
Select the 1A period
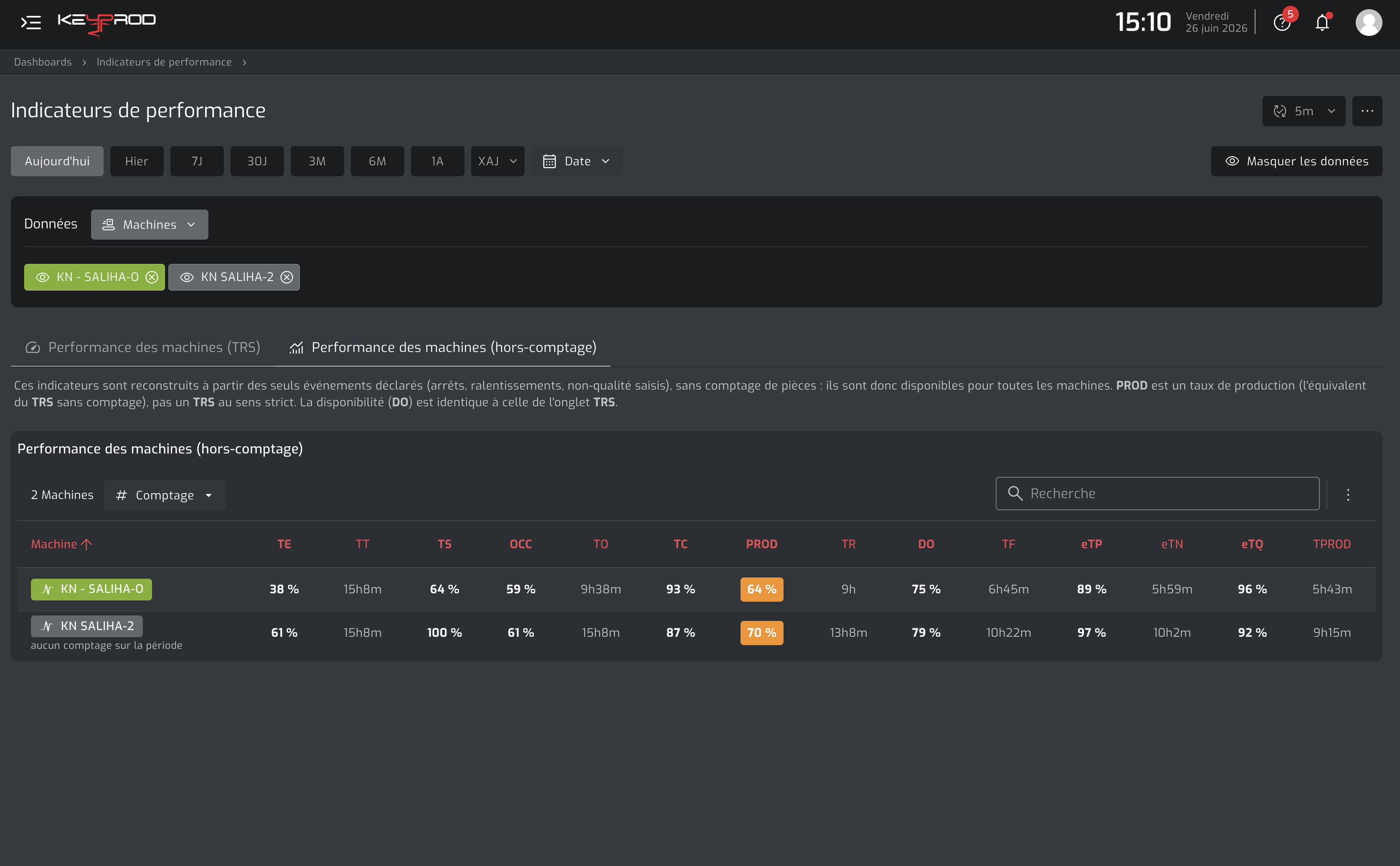coord(438,161)
